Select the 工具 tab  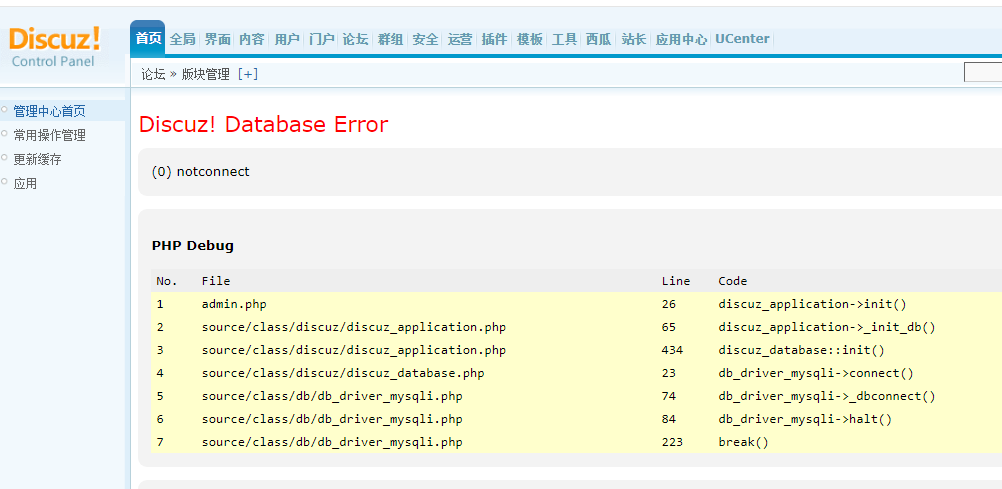(564, 39)
